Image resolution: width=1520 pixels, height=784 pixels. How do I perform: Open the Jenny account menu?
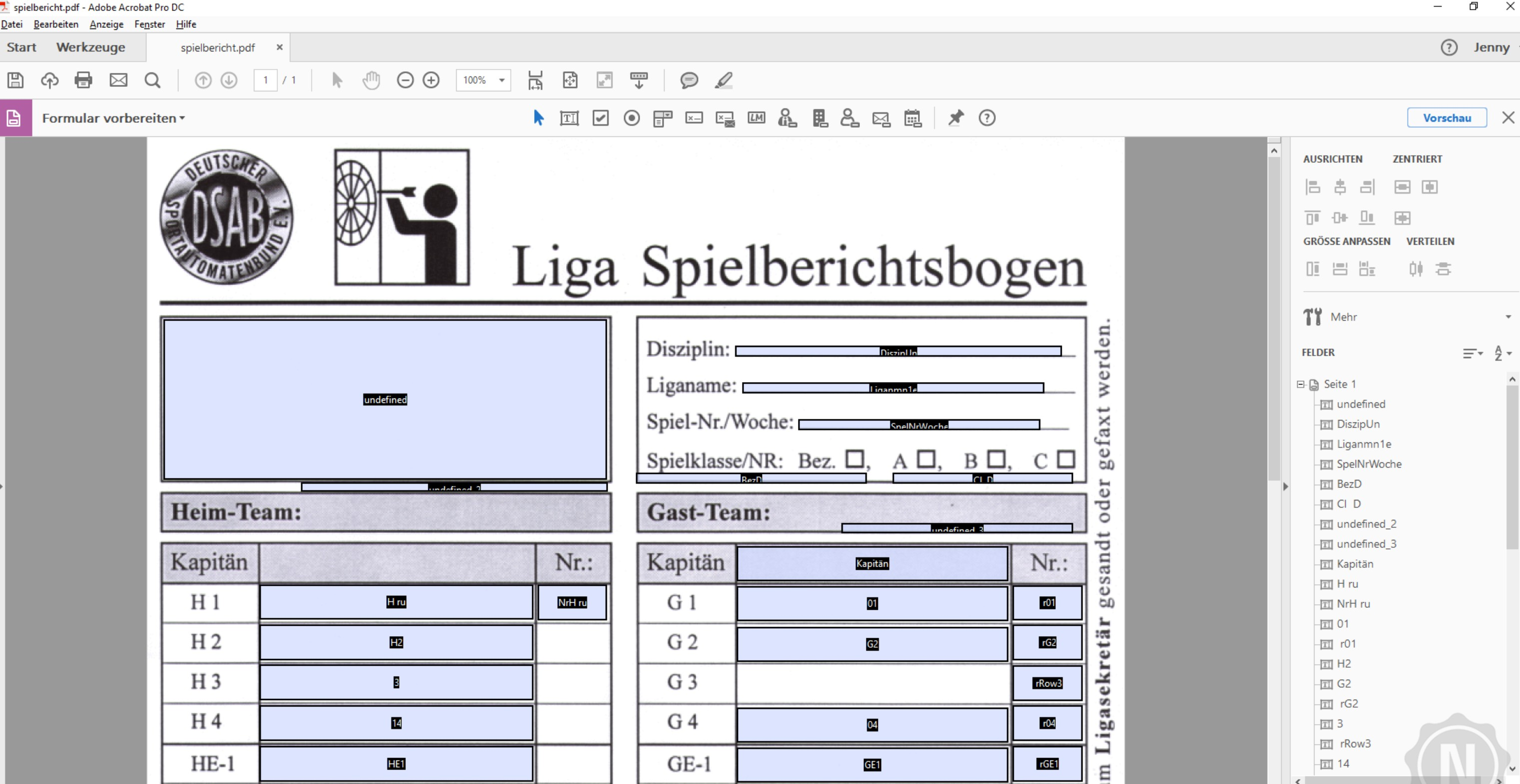tap(1491, 47)
